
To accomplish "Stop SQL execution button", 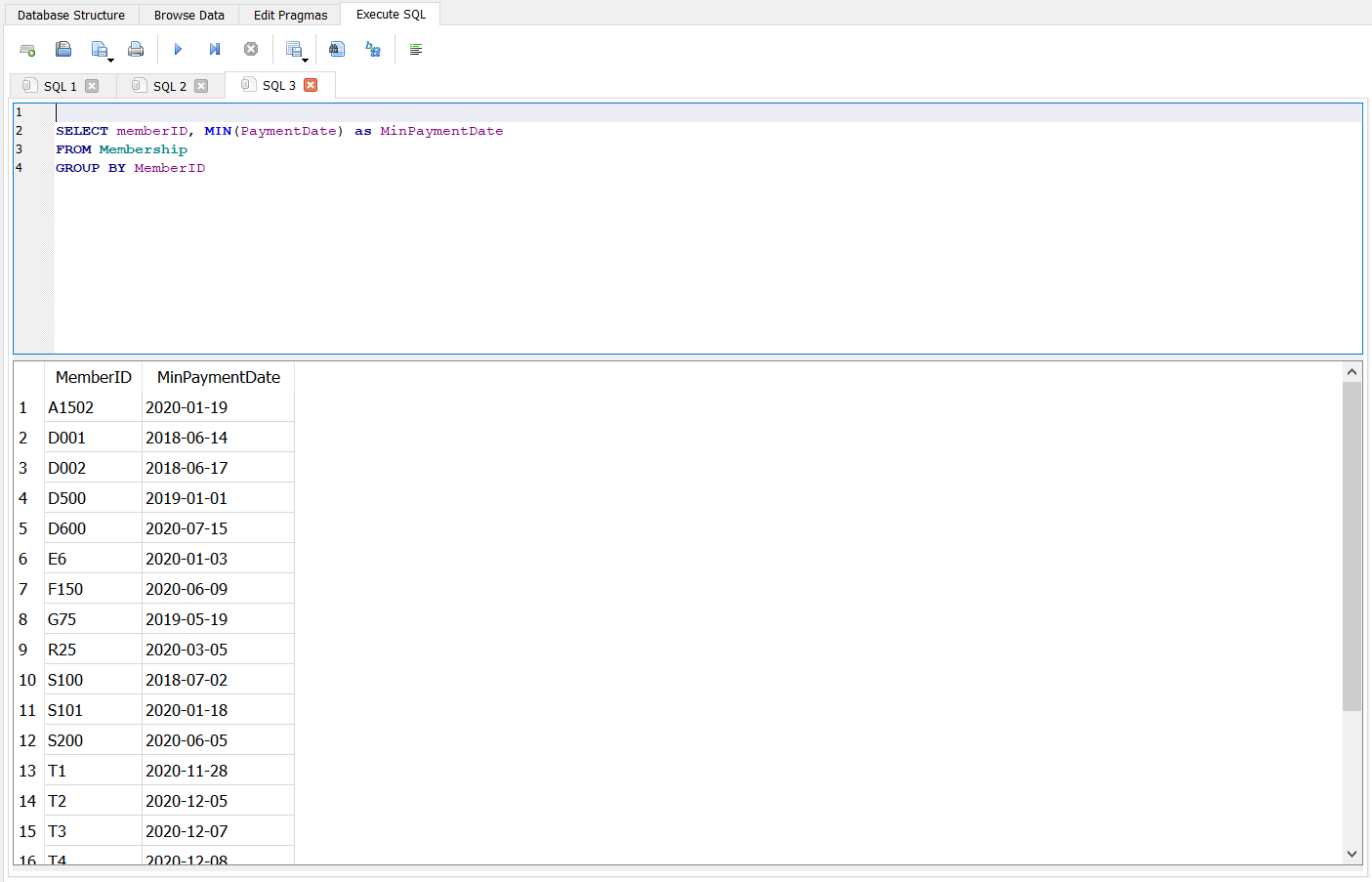I will tap(251, 50).
